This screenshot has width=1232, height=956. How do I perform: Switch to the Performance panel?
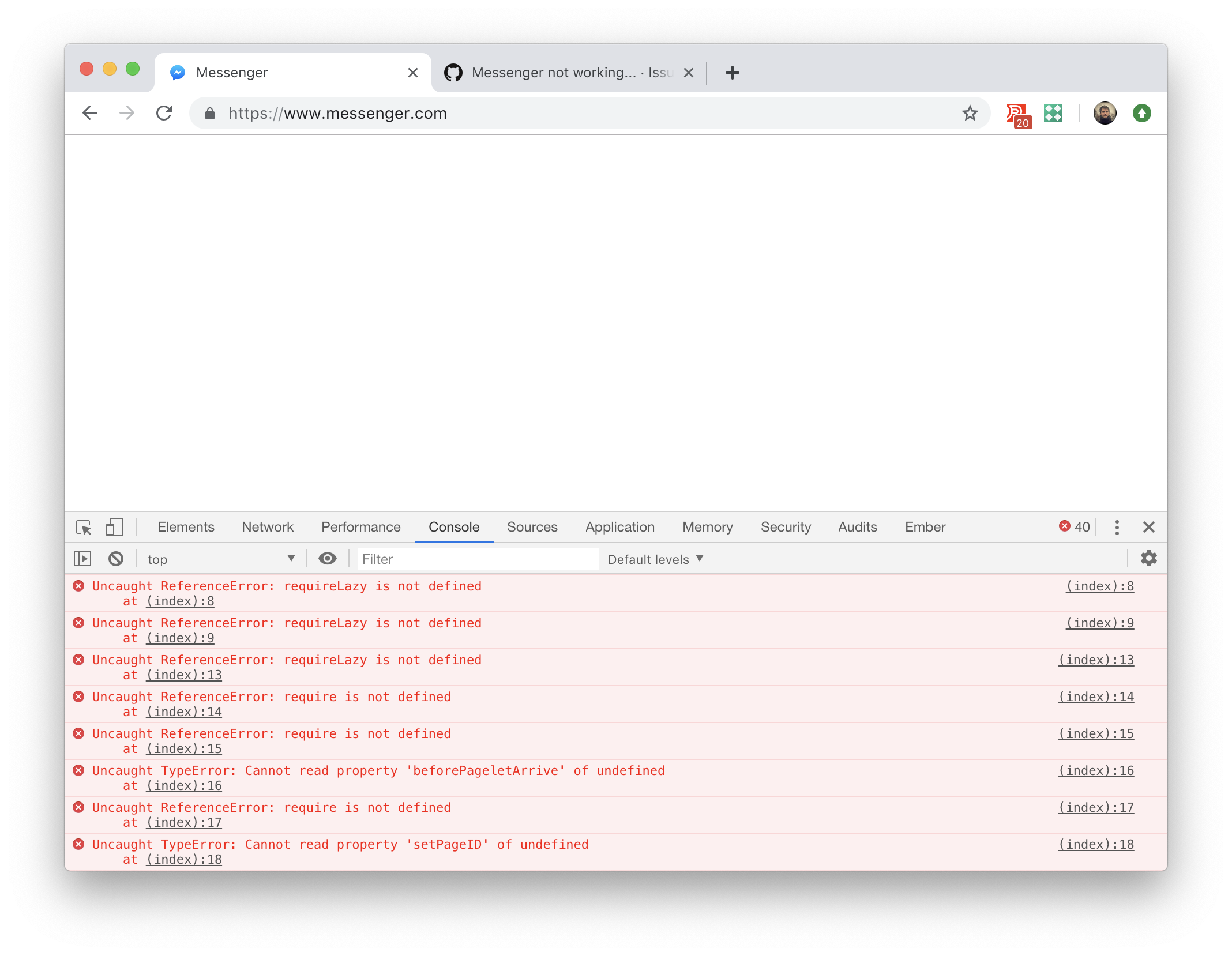(x=361, y=527)
